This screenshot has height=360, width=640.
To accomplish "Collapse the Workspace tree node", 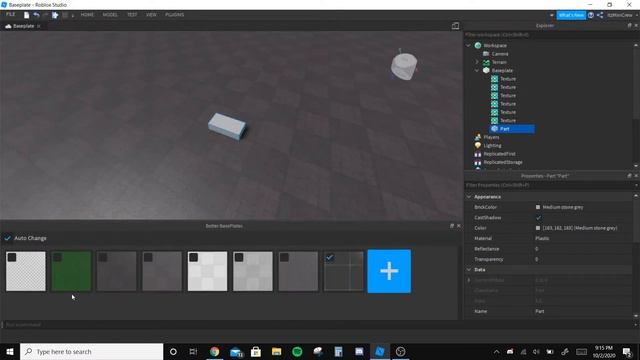I will [x=469, y=45].
